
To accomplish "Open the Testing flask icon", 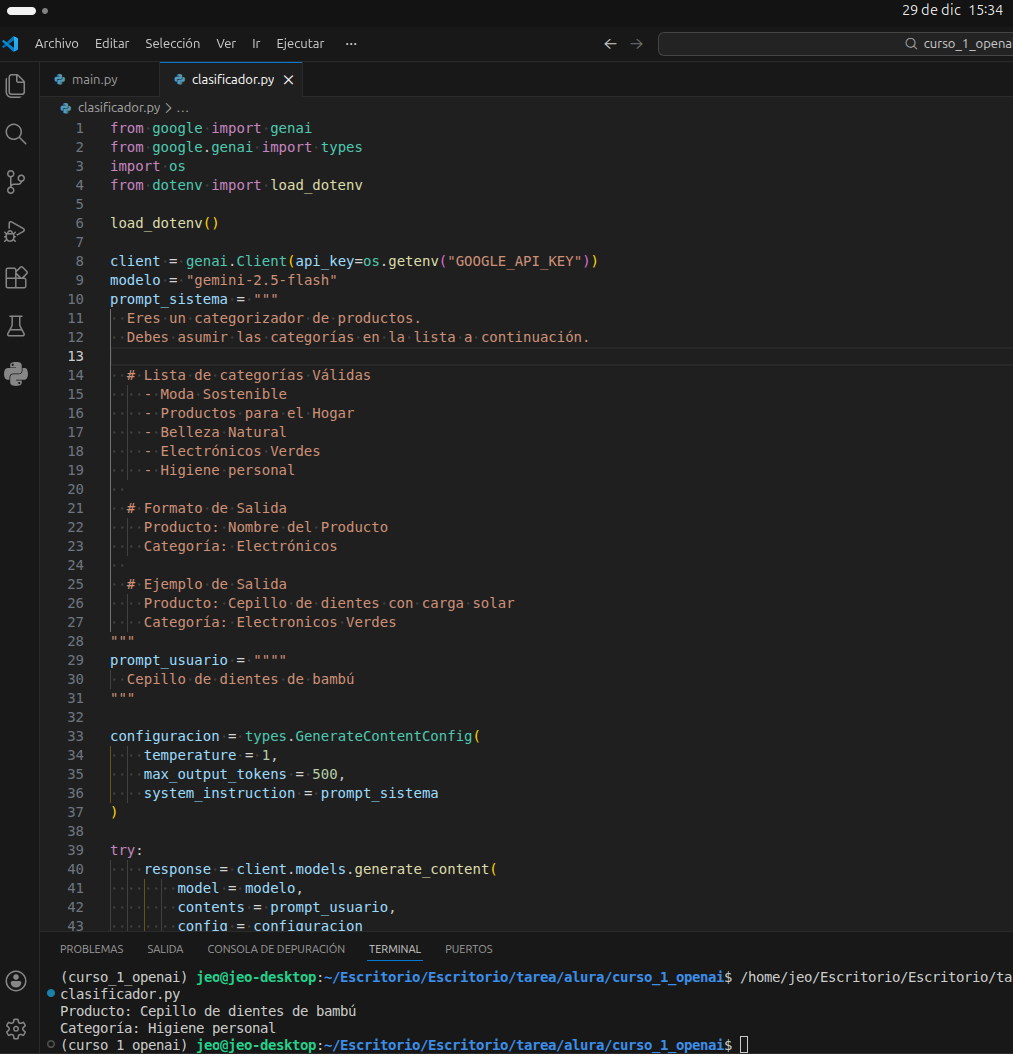I will 16,326.
